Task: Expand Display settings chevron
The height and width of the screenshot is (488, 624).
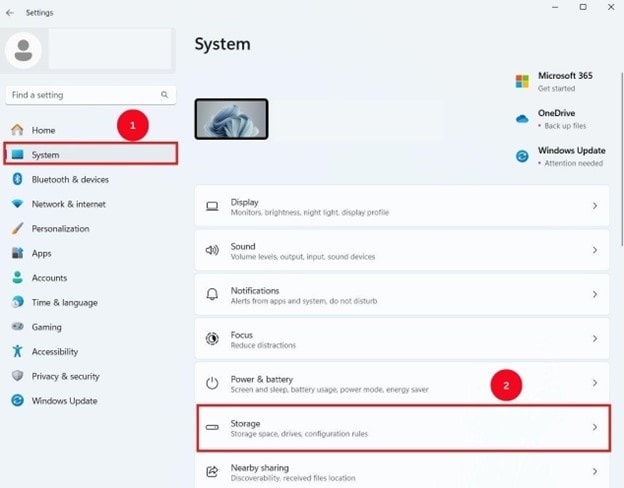Action: (595, 206)
